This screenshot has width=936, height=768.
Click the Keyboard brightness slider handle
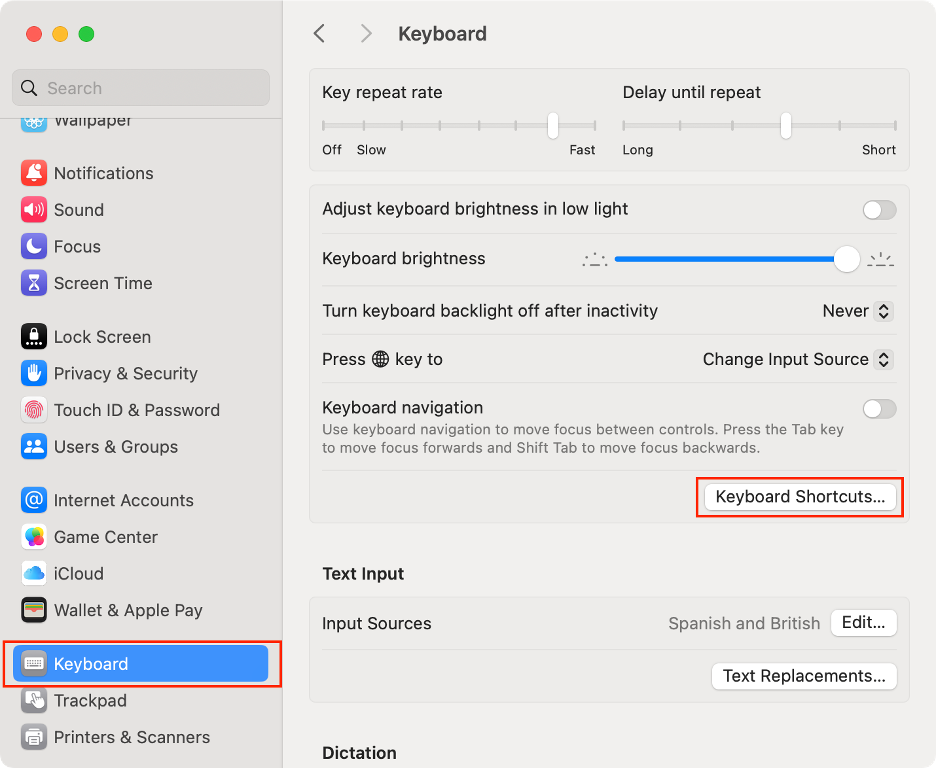[x=846, y=259]
